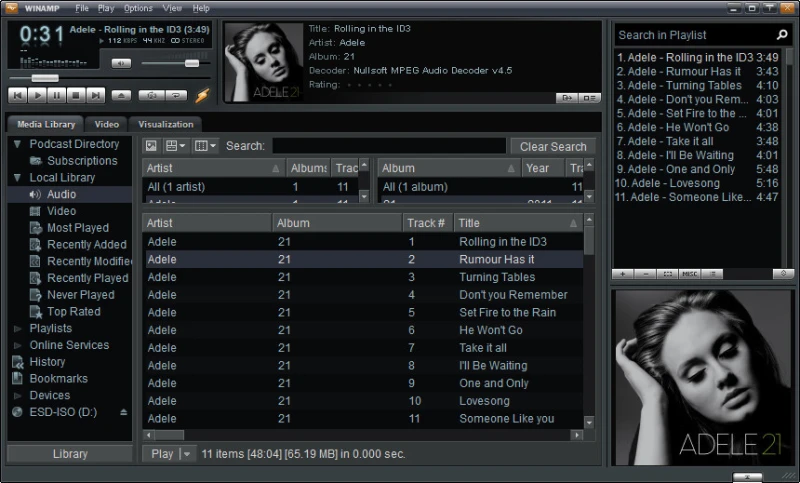Collapse the Local Library tree node
The image size is (800, 483).
pos(17,178)
